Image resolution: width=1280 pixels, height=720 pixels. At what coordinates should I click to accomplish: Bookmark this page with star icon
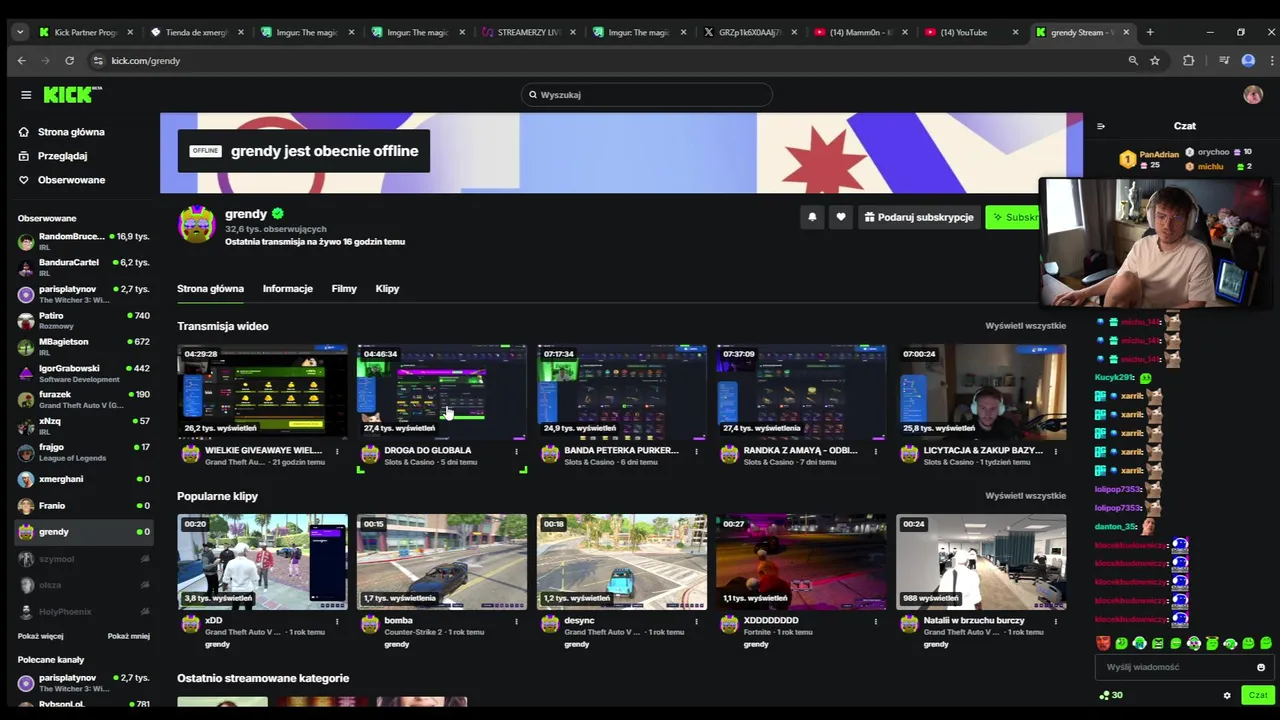[x=1155, y=61]
